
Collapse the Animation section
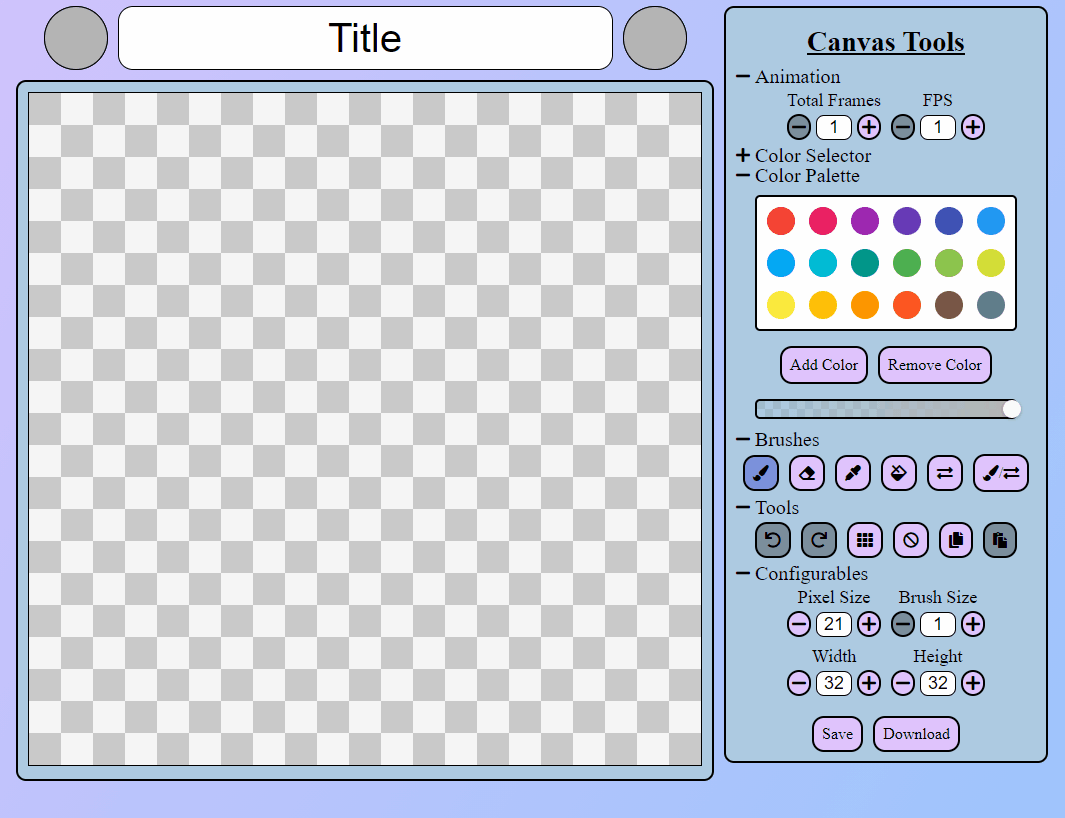(x=743, y=76)
